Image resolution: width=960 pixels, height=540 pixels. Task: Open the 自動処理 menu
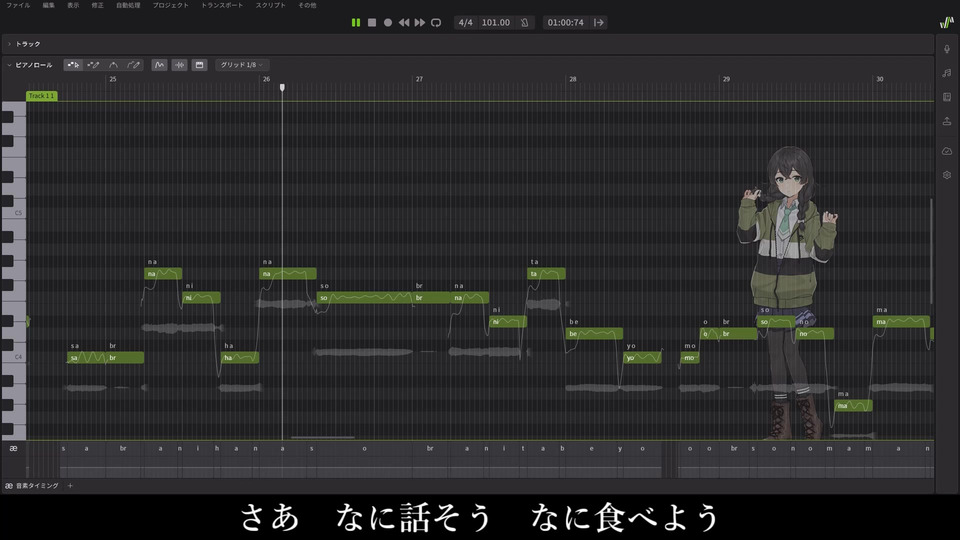(128, 5)
